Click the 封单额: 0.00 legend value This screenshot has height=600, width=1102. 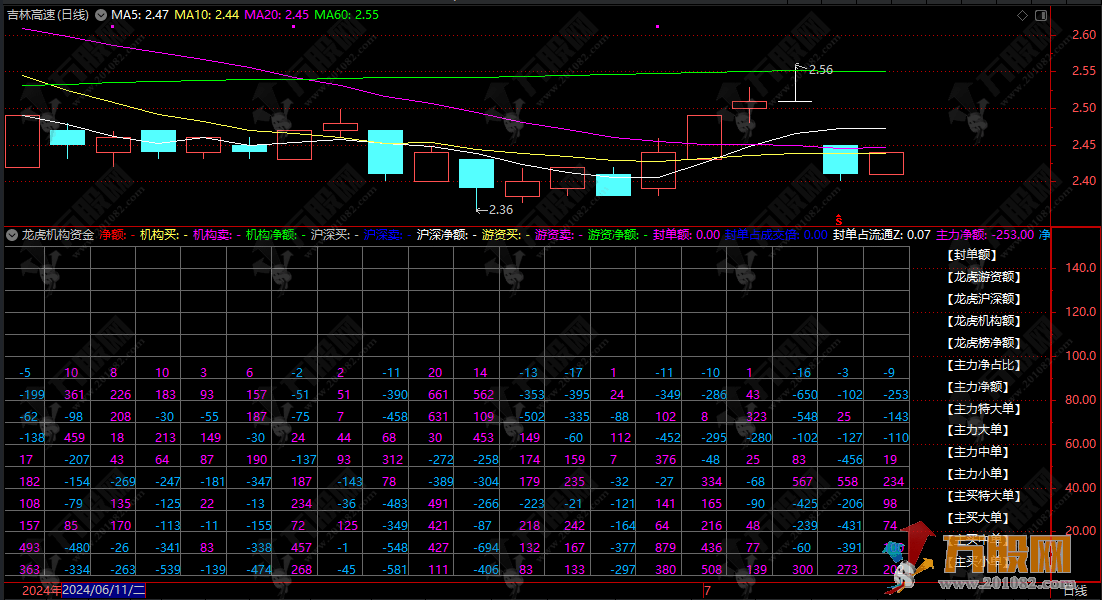(x=687, y=235)
